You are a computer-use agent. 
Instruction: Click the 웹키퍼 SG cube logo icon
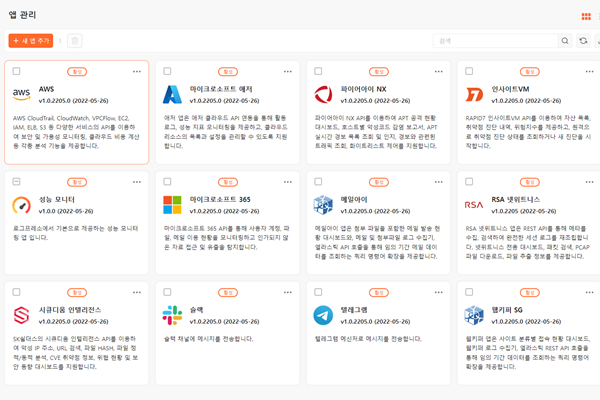(x=474, y=315)
